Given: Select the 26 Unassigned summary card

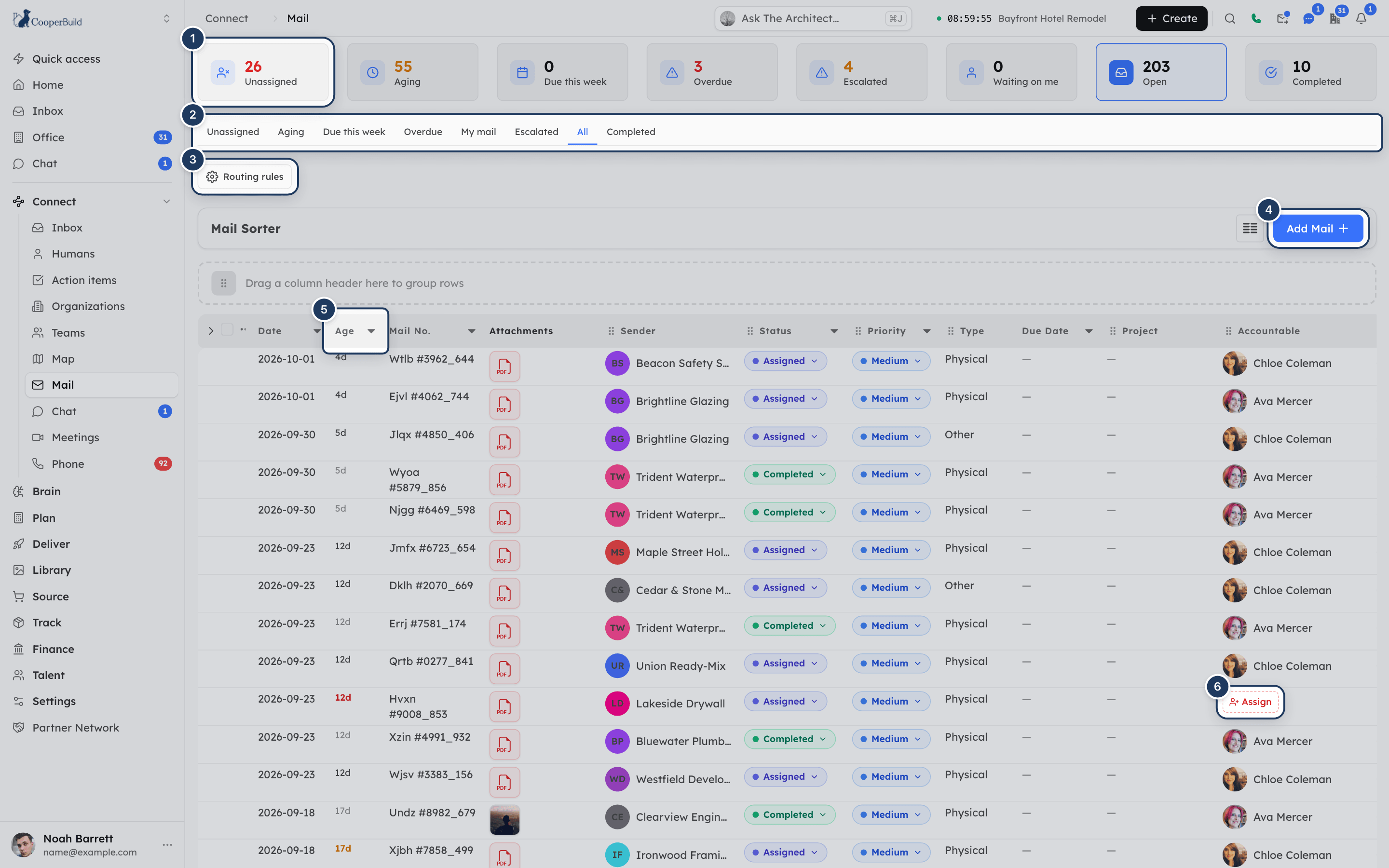Looking at the screenshot, I should tap(263, 72).
